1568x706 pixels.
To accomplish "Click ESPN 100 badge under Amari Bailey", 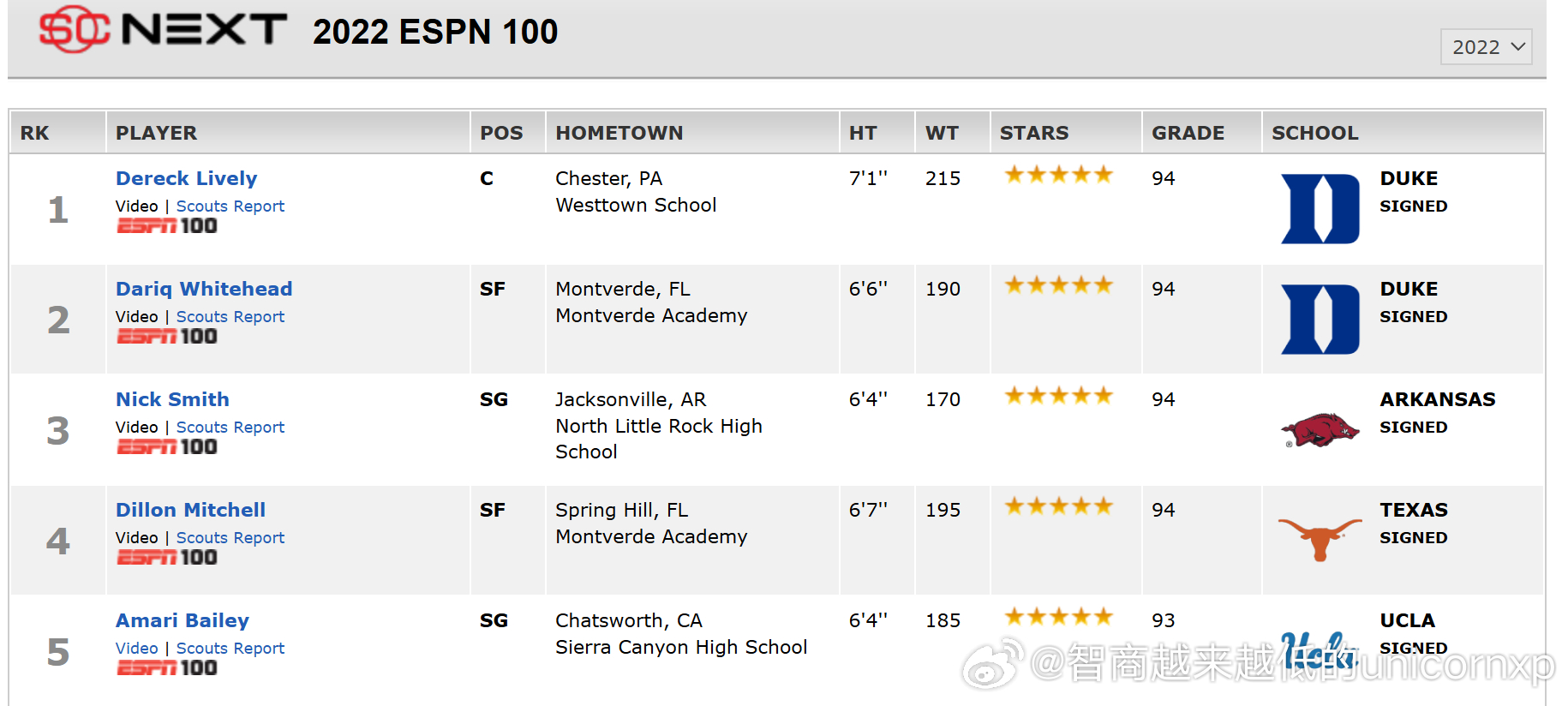I will (167, 668).
